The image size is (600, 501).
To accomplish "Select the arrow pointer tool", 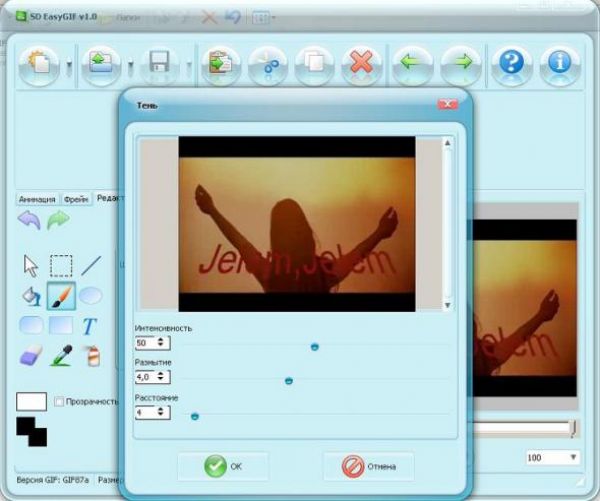I will [31, 265].
